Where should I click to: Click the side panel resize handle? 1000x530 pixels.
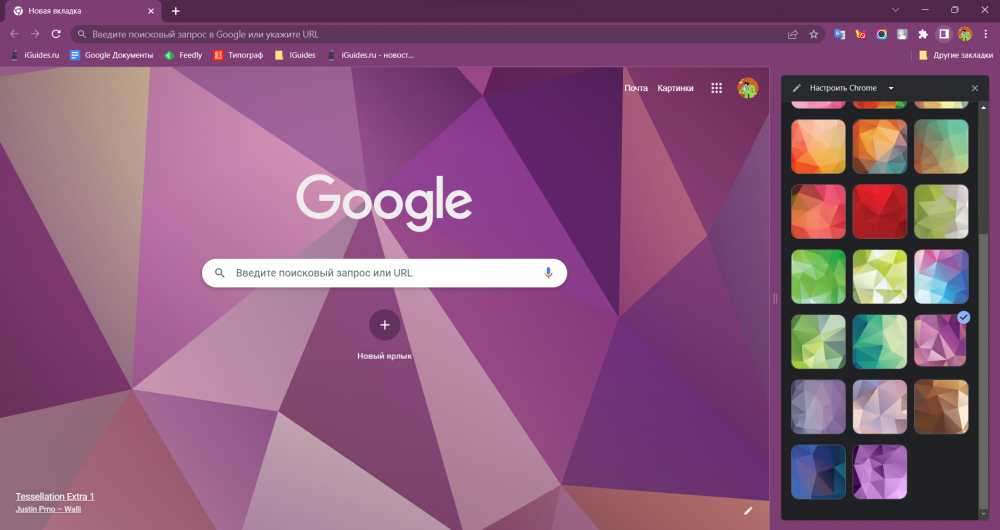pos(776,298)
